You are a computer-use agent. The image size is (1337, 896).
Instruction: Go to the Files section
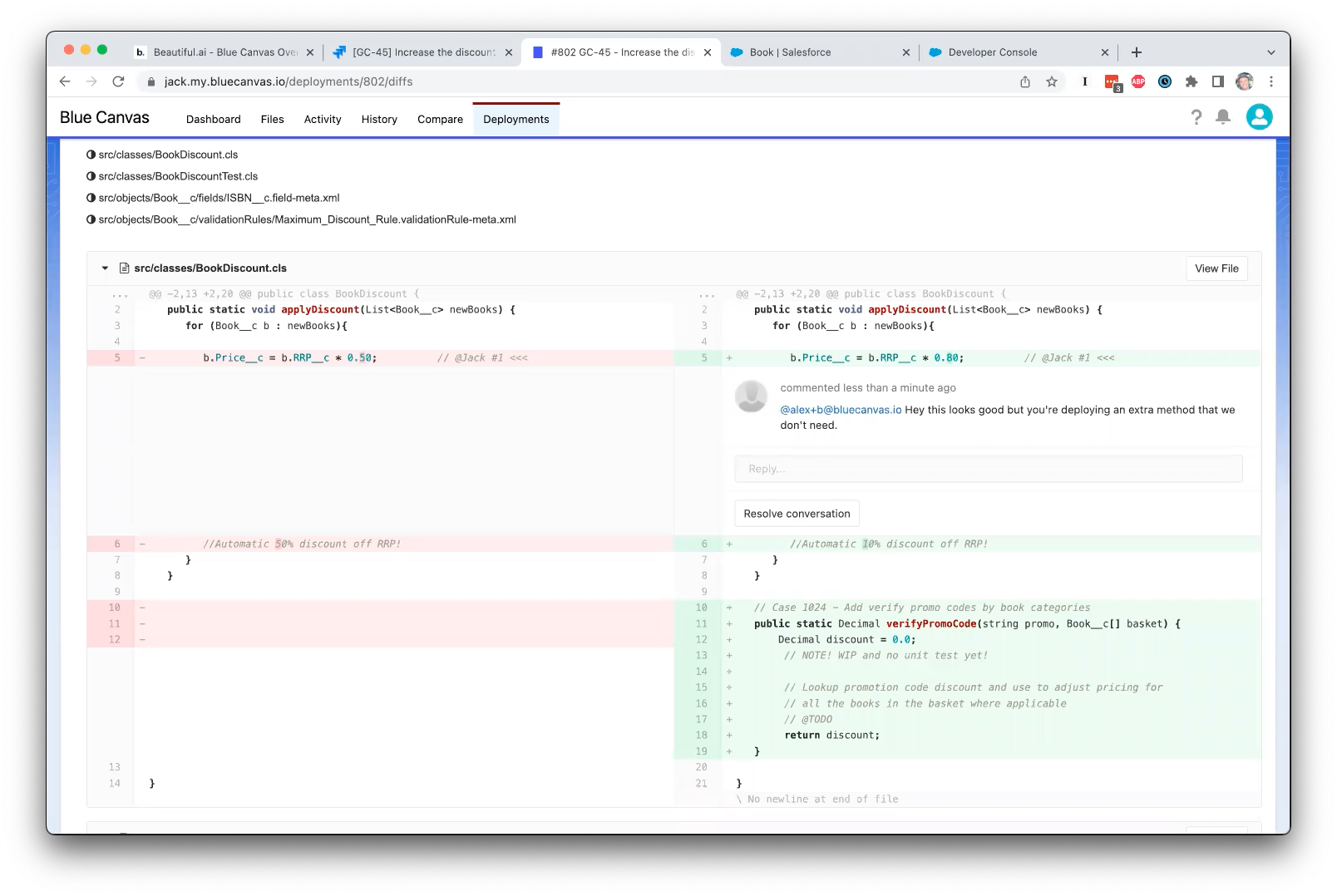pyautogui.click(x=273, y=120)
